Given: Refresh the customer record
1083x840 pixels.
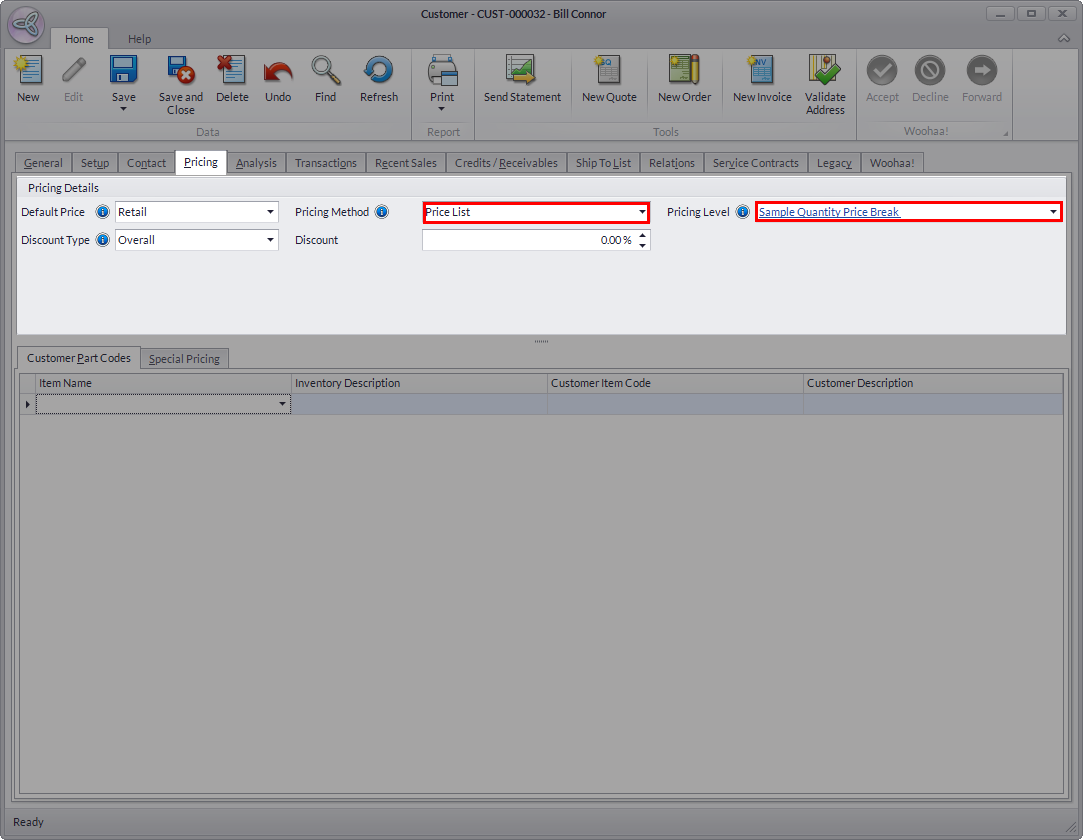Looking at the screenshot, I should (x=379, y=72).
